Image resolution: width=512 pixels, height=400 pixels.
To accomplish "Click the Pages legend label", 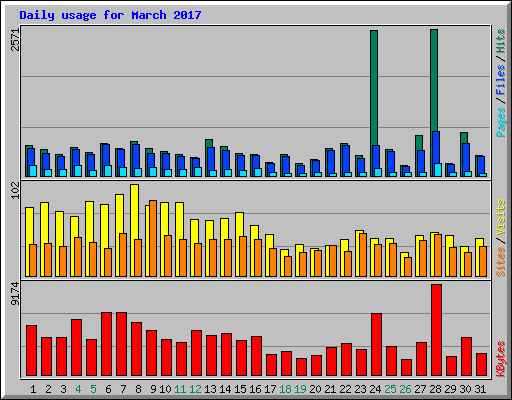I will click(500, 122).
